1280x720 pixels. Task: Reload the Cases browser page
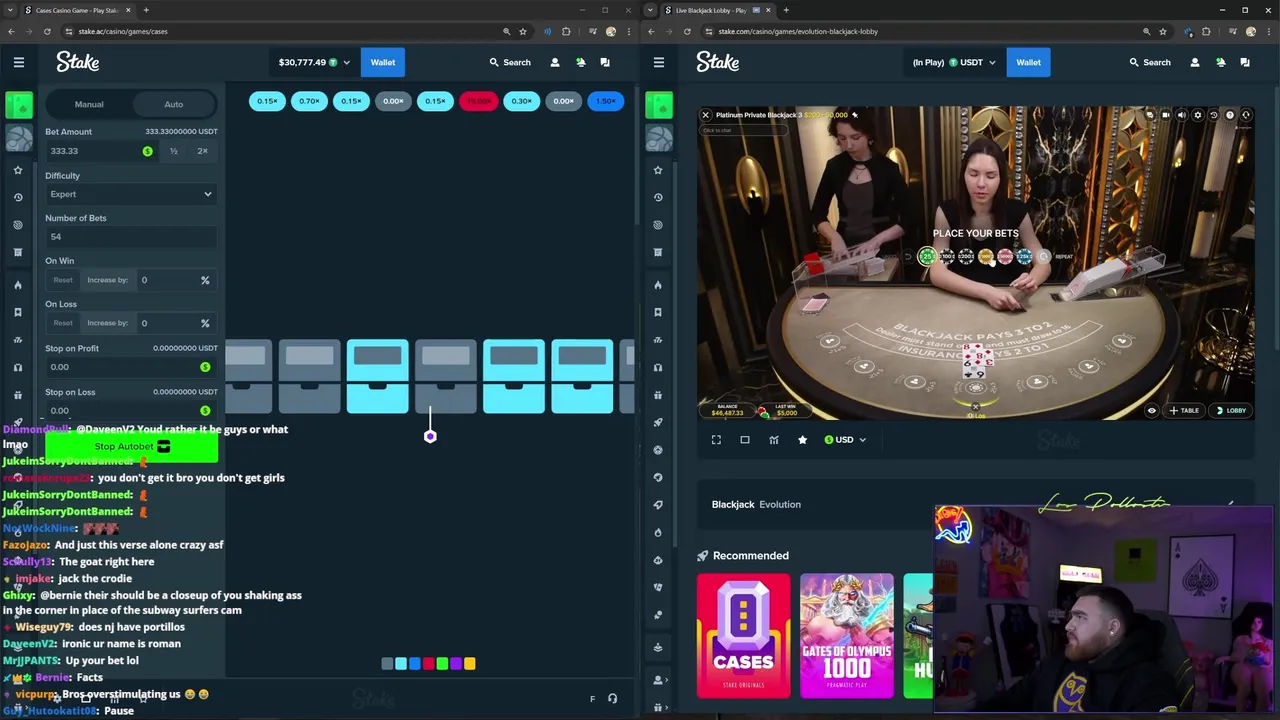coord(47,31)
